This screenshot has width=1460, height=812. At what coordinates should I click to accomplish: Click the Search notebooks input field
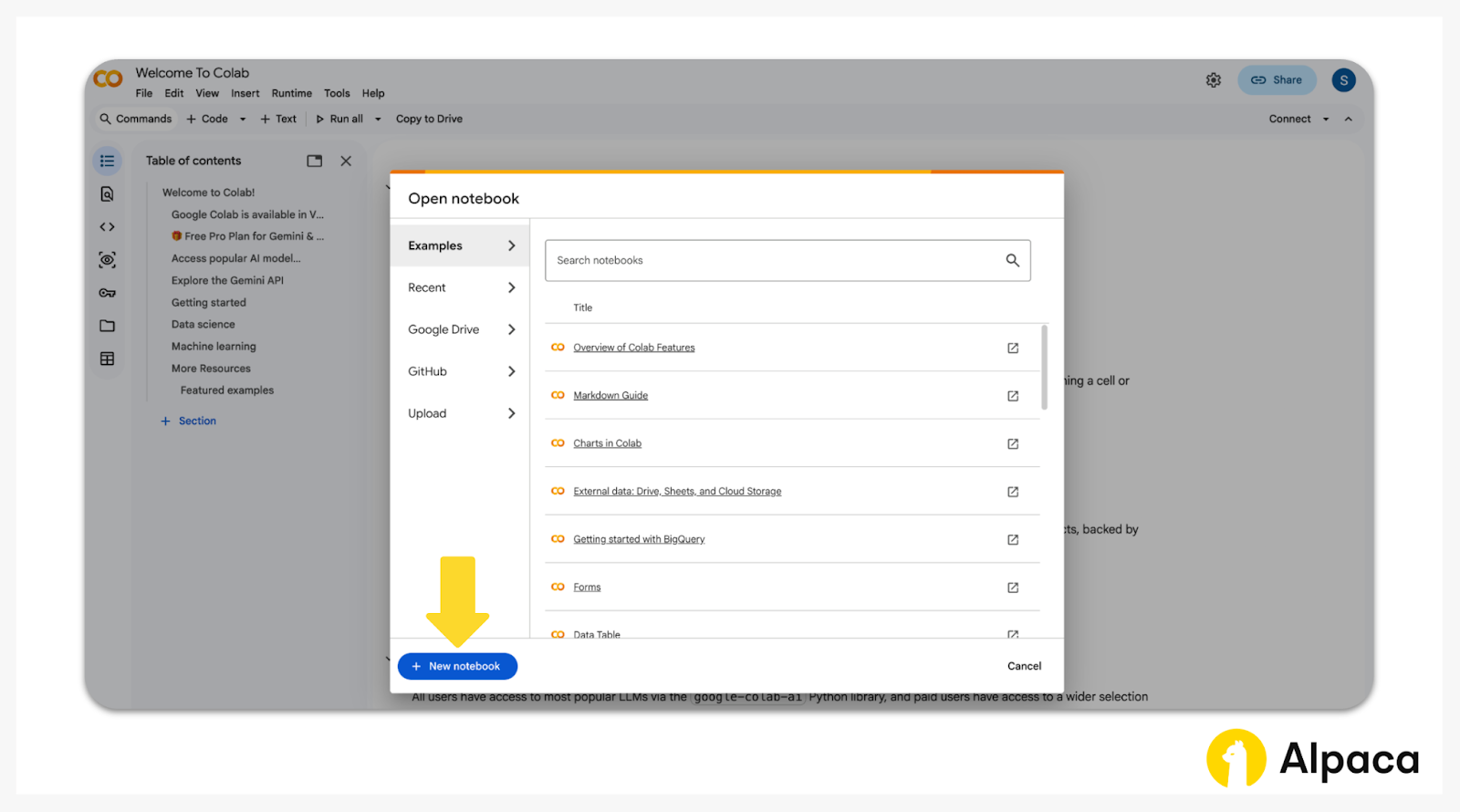(x=776, y=261)
